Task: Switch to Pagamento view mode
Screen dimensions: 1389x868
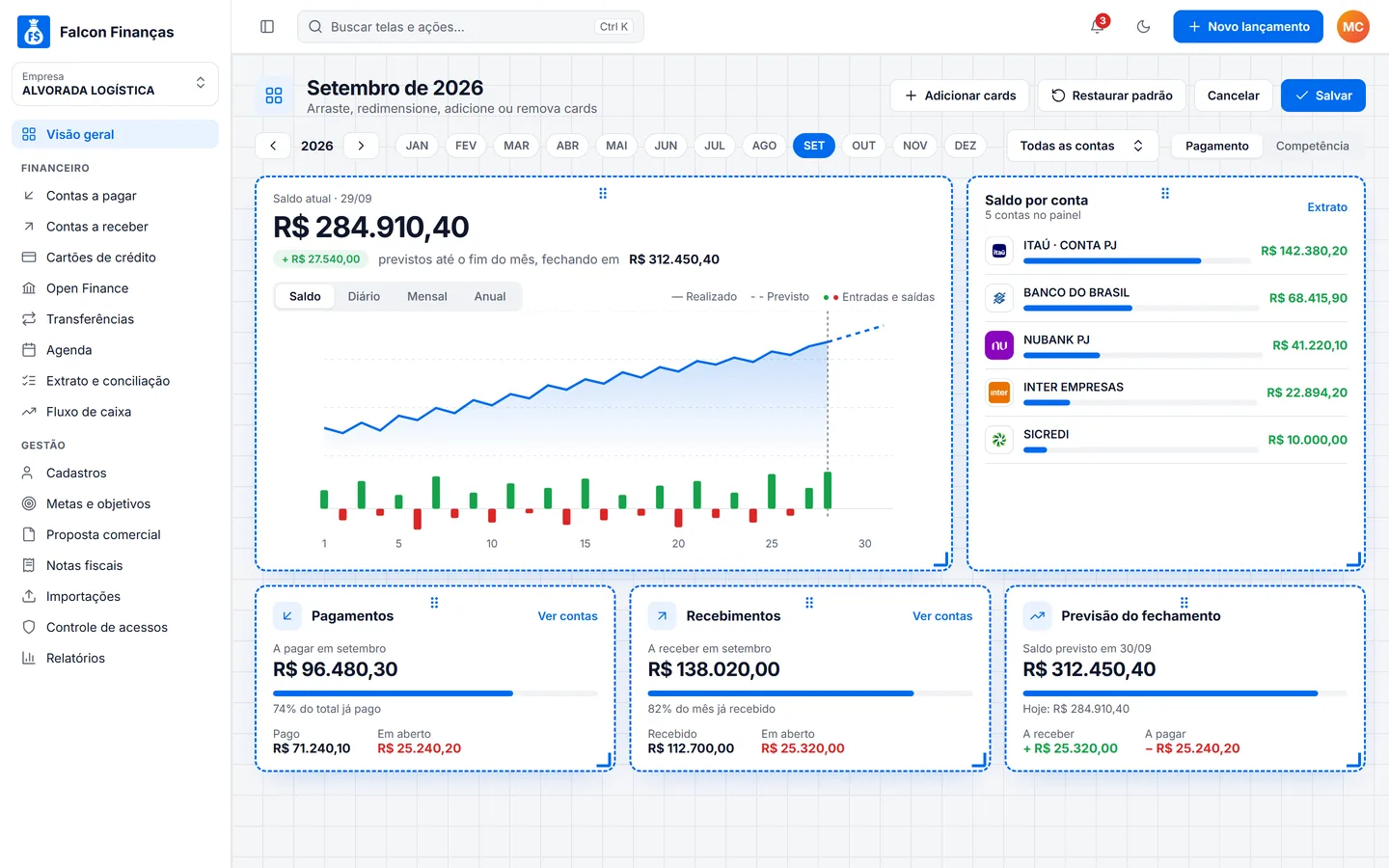Action: (1216, 146)
